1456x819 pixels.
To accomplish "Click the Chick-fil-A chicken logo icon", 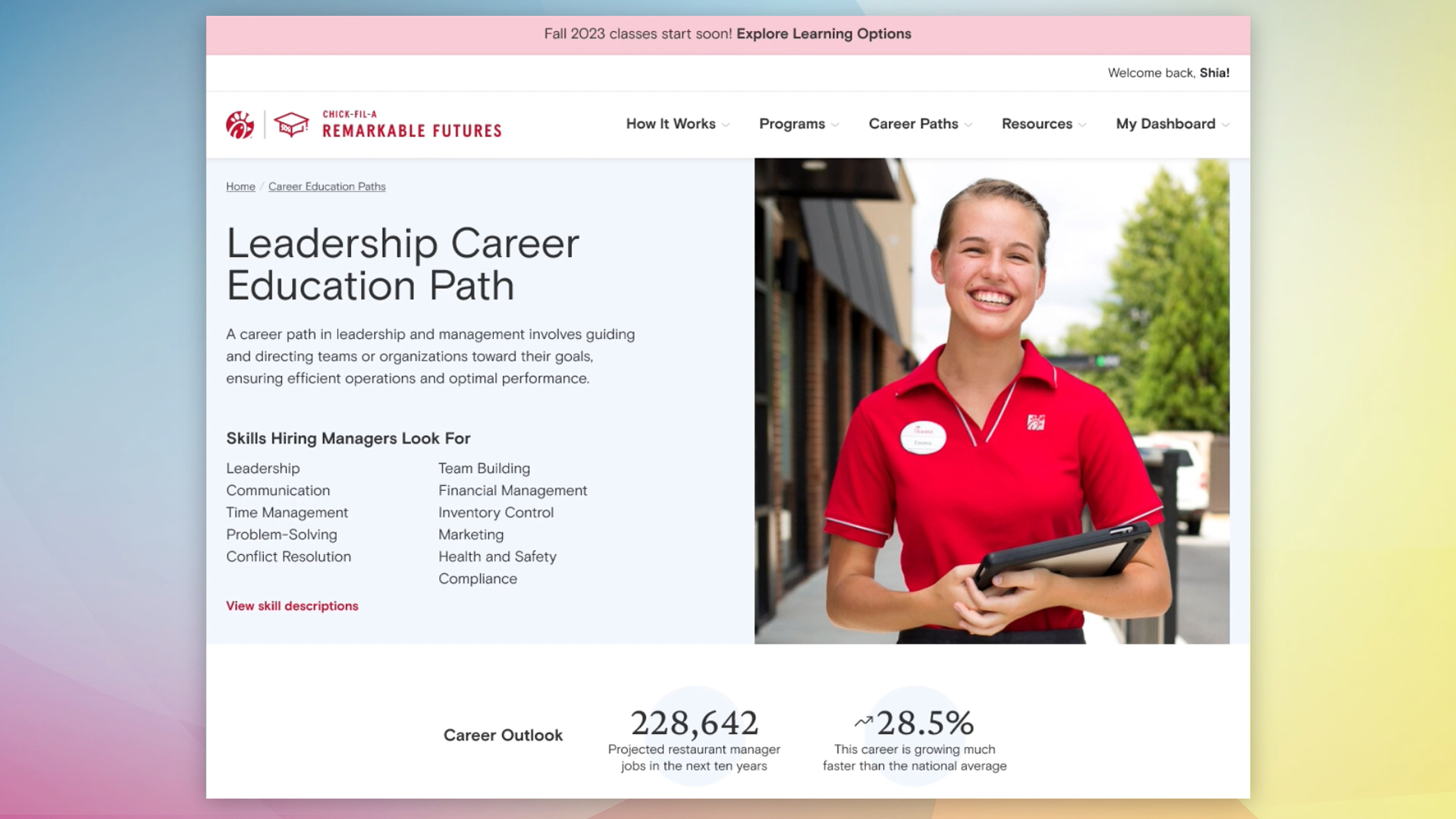I will point(240,124).
